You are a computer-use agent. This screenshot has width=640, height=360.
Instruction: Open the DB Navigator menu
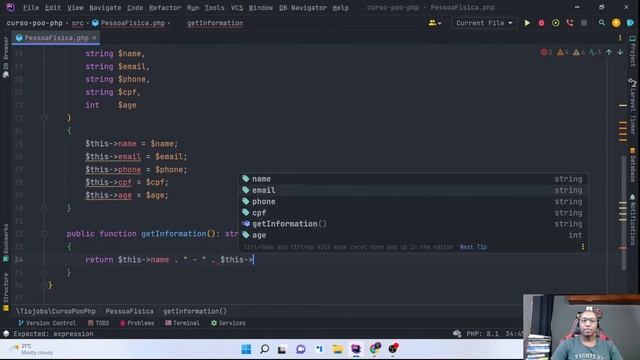[303, 7]
